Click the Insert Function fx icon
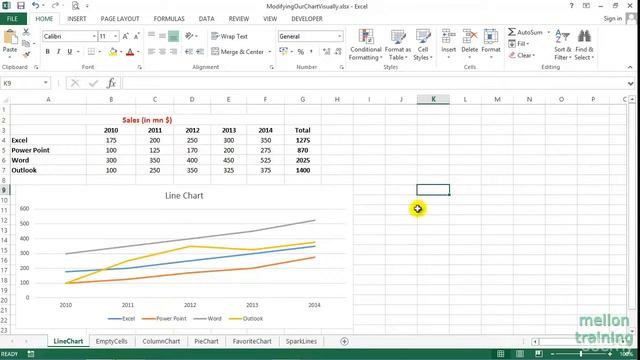Screen dimensions: 640x360 (x=111, y=83)
